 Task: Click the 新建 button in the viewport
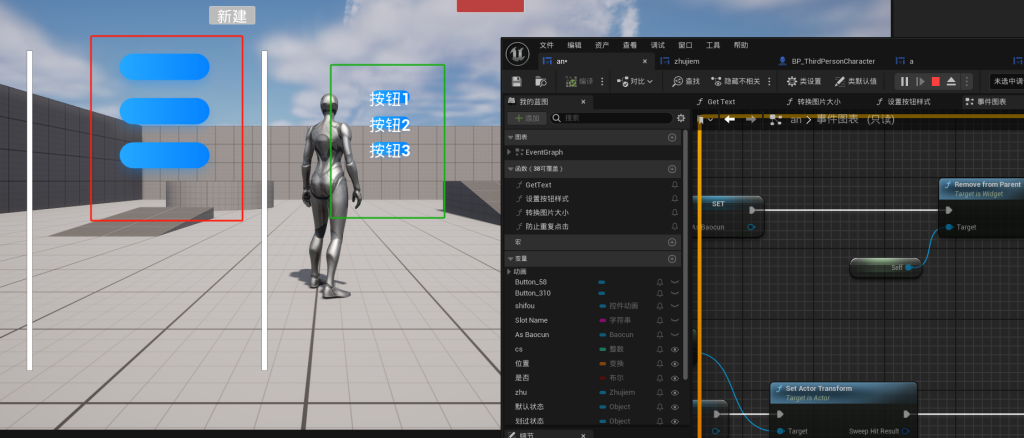[232, 16]
